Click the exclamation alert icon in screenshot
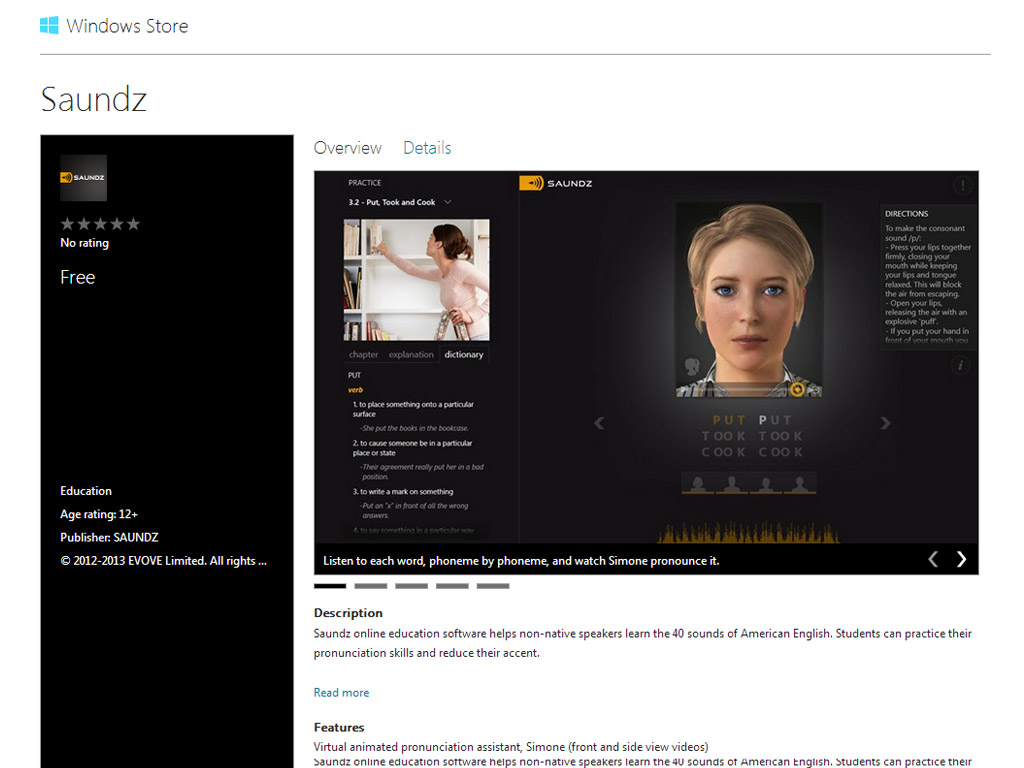 click(961, 185)
